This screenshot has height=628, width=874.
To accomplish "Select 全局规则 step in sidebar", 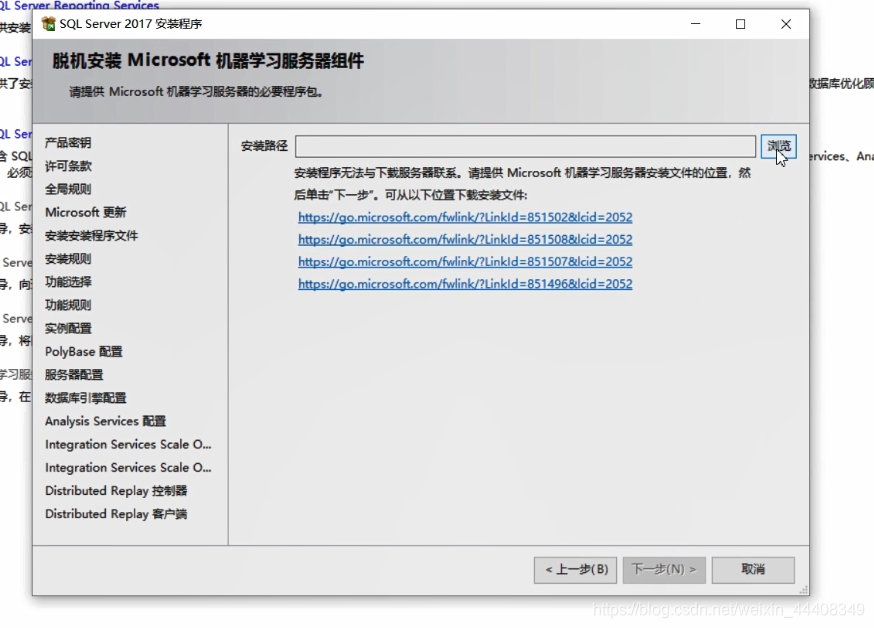I will point(68,189).
